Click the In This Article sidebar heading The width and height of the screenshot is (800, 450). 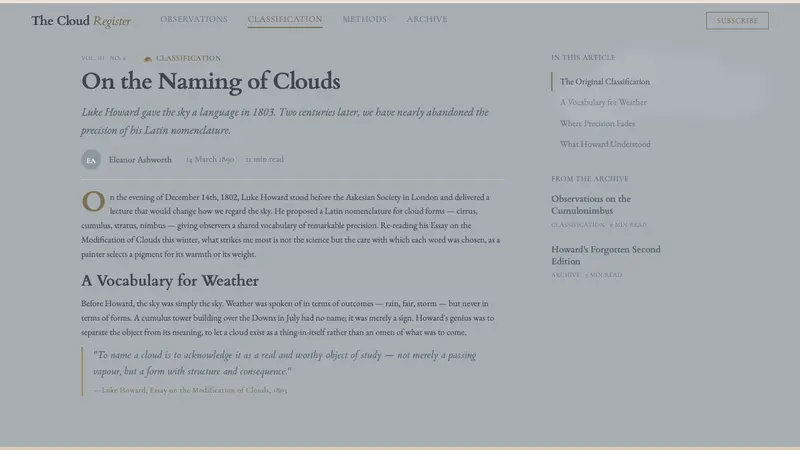pyautogui.click(x=583, y=58)
